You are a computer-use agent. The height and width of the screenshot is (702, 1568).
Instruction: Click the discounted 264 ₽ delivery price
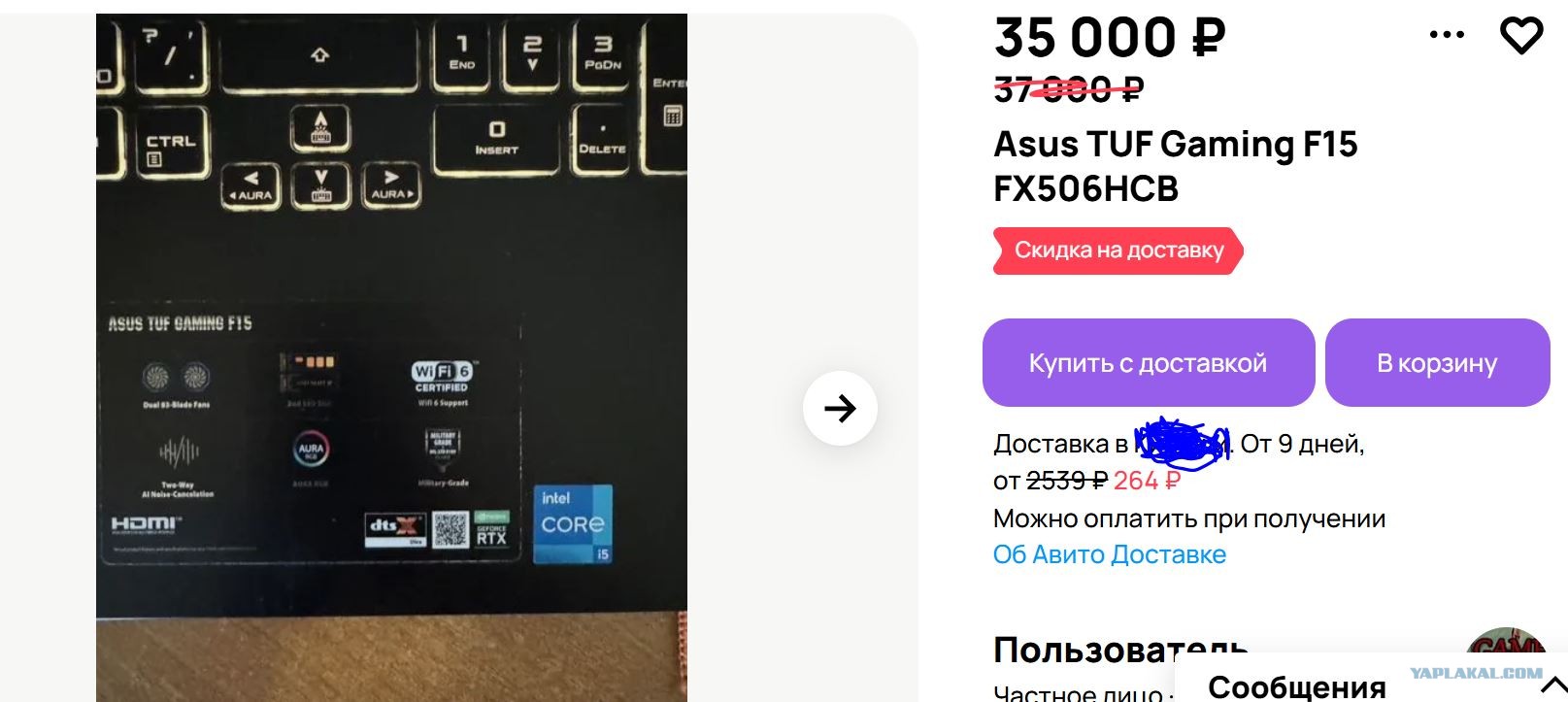1147,481
